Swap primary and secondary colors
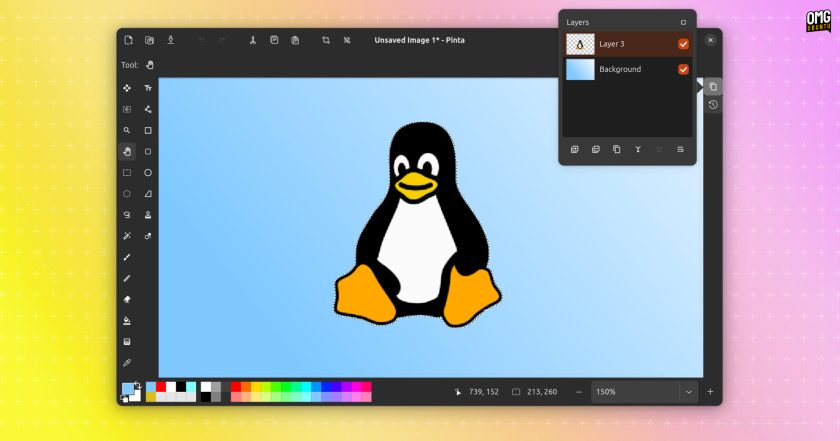 click(x=138, y=385)
